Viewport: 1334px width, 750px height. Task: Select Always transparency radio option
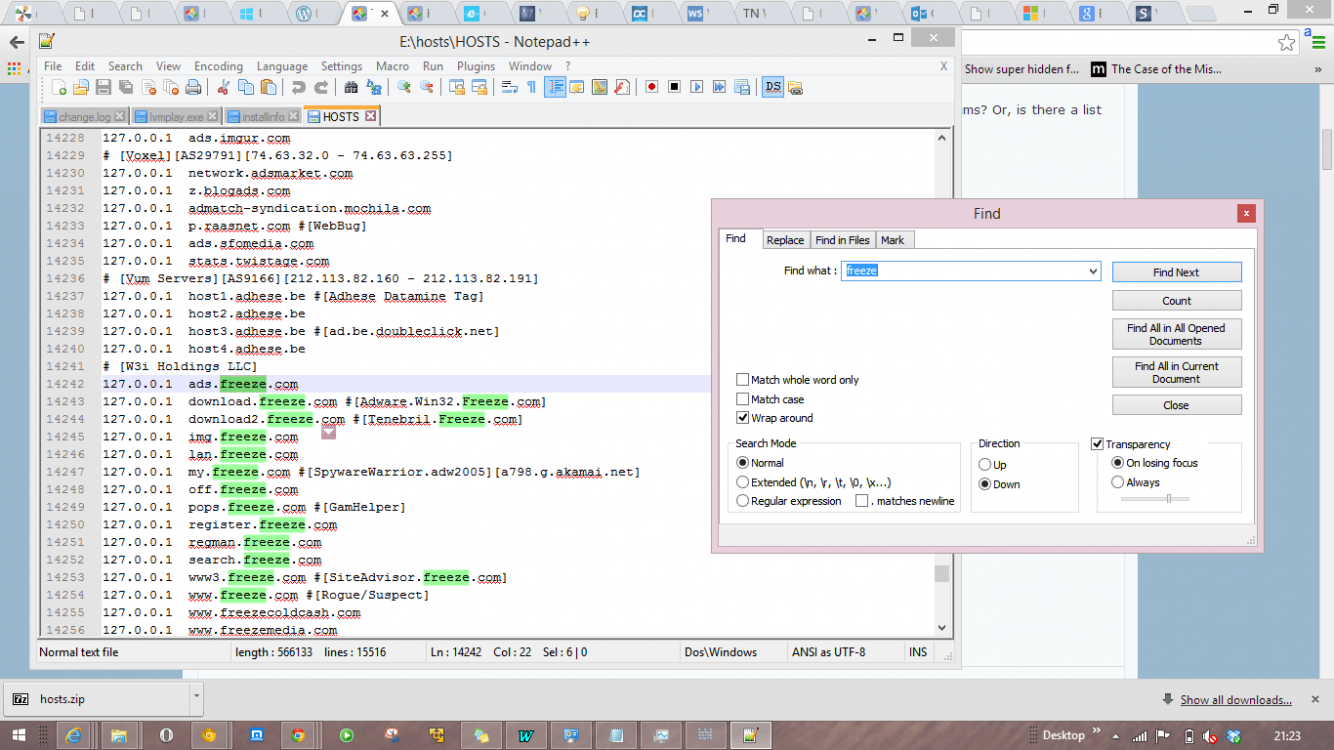pos(1117,482)
